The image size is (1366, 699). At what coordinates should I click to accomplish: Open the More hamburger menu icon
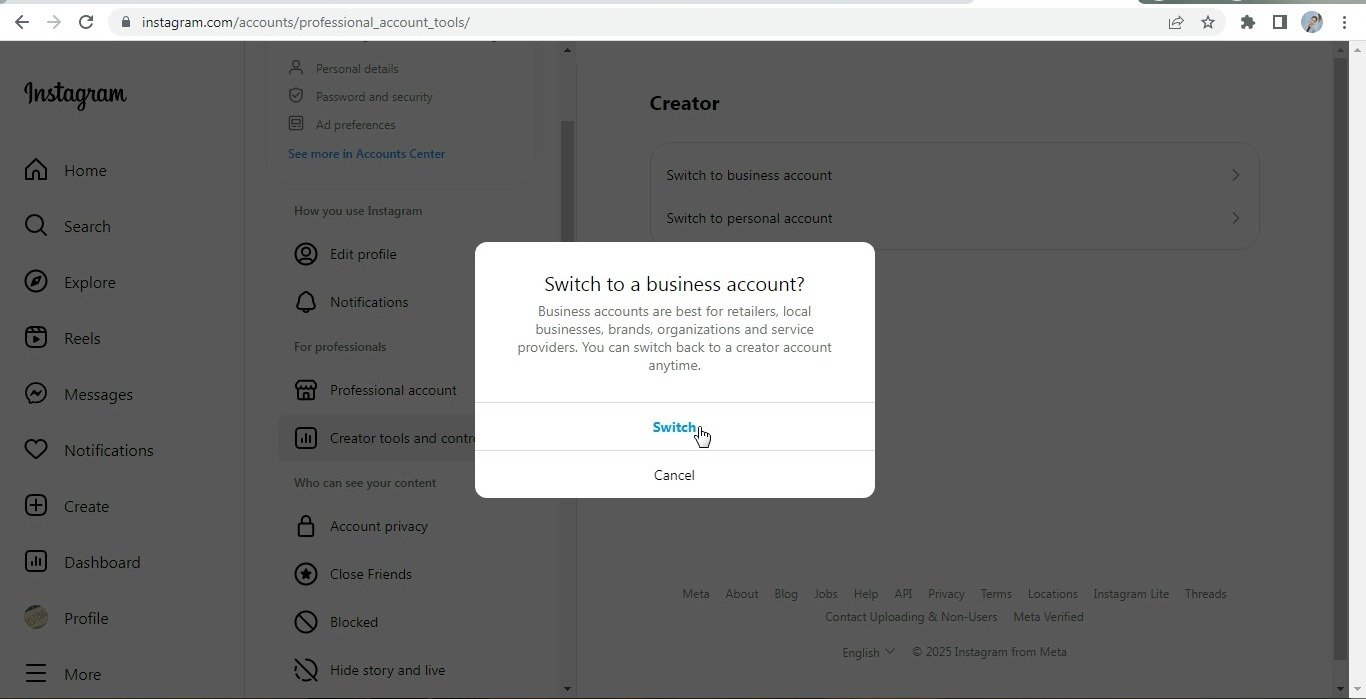click(36, 674)
